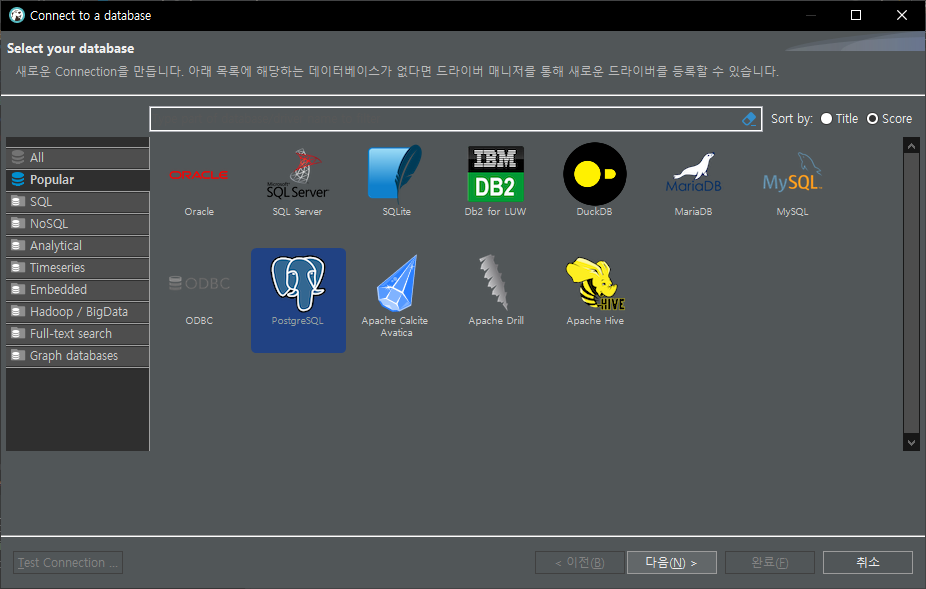Choose the SQL Server database icon

(298, 174)
